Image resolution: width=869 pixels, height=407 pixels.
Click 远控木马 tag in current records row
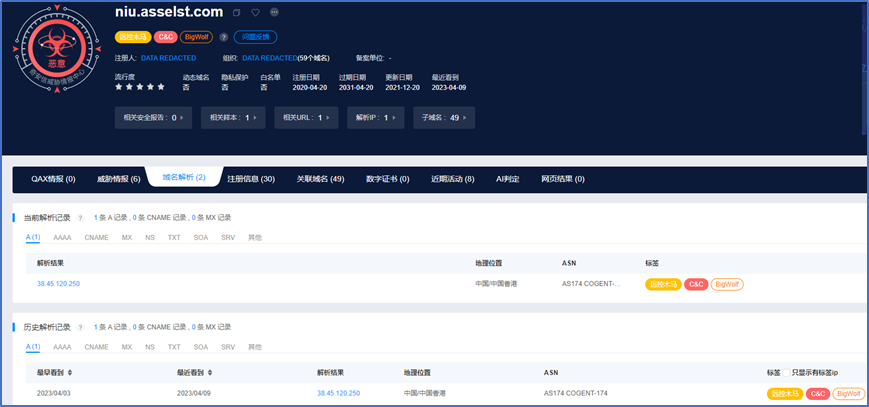663,284
